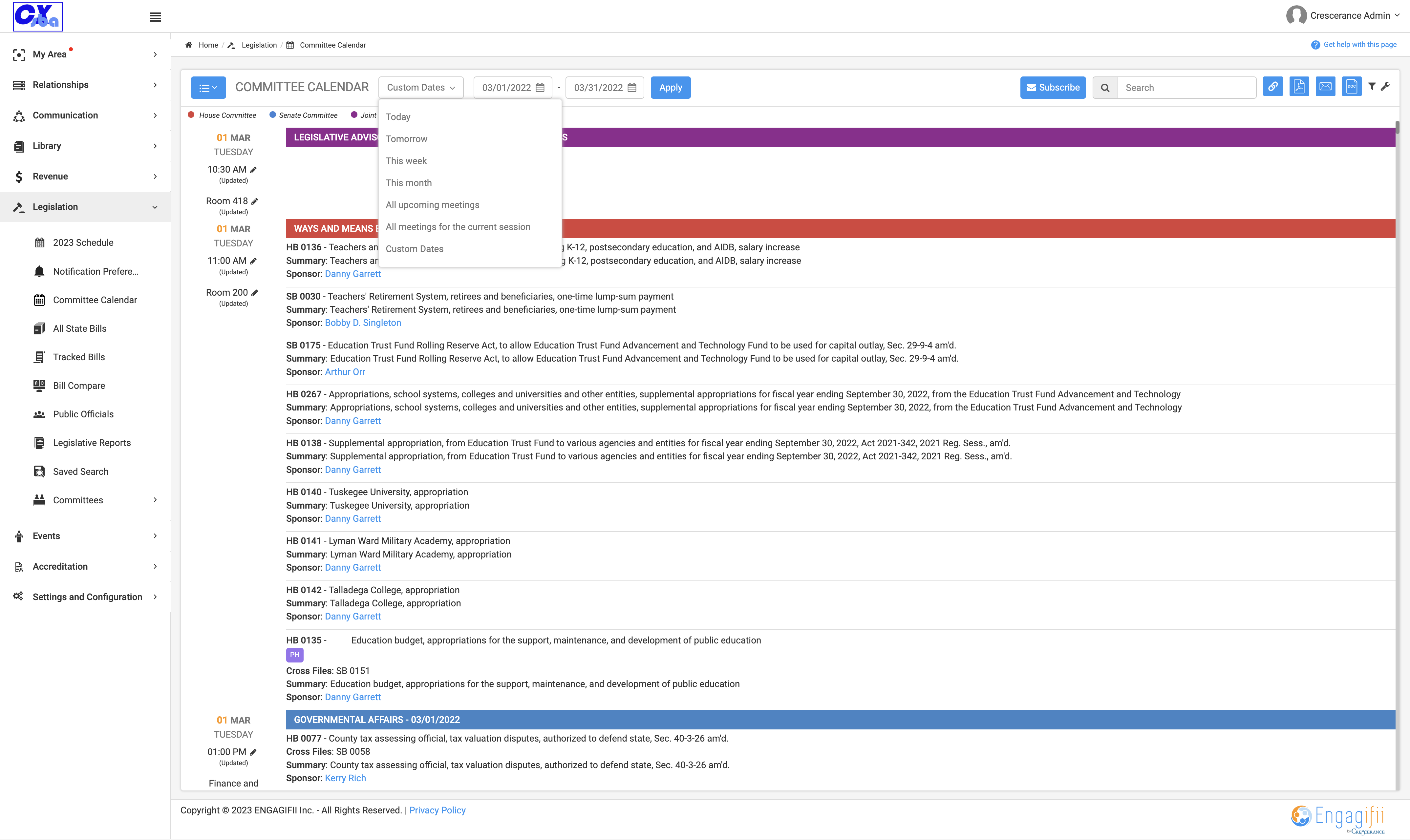This screenshot has height=840, width=1410.
Task: Expand the Accreditation menu
Action: coord(85,567)
